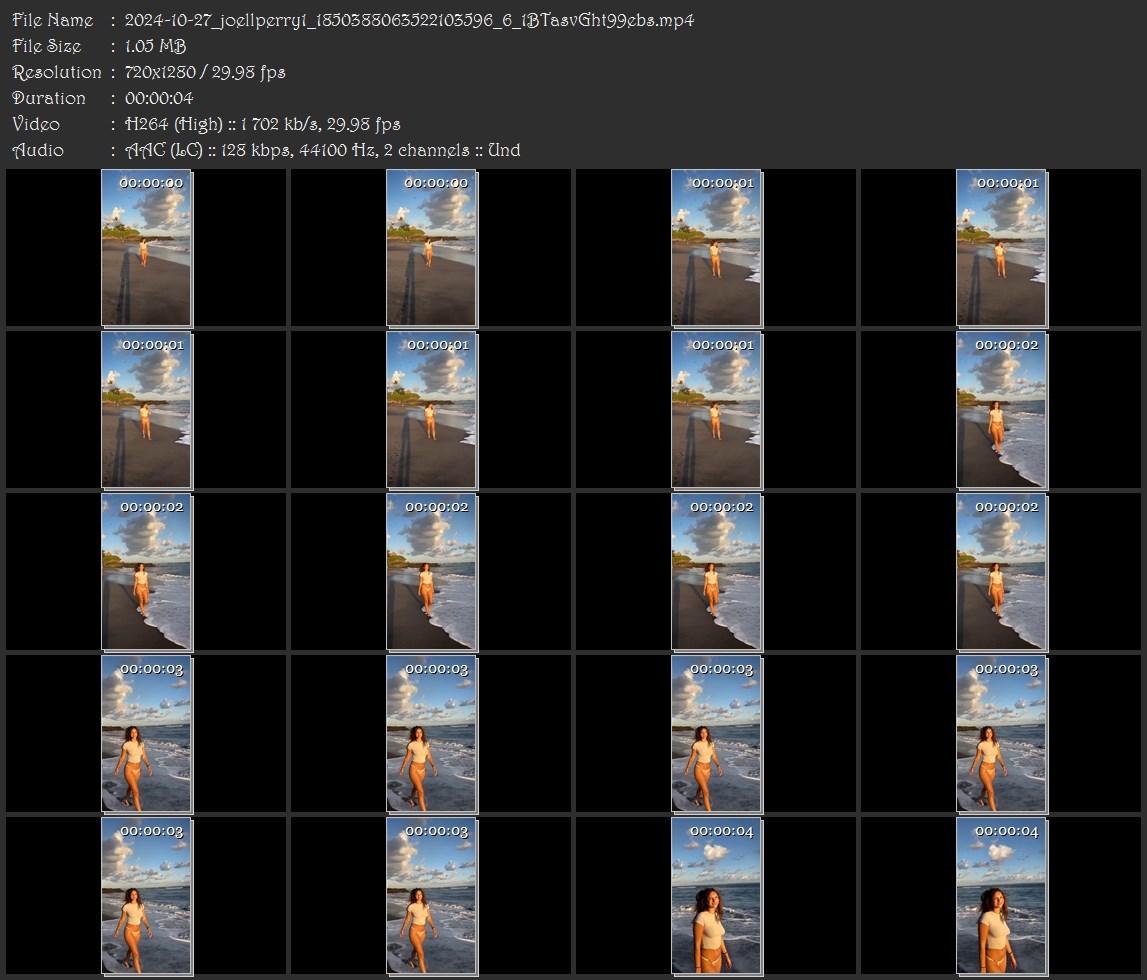Click the "File Size" label
1147x980 pixels.
tap(46, 46)
